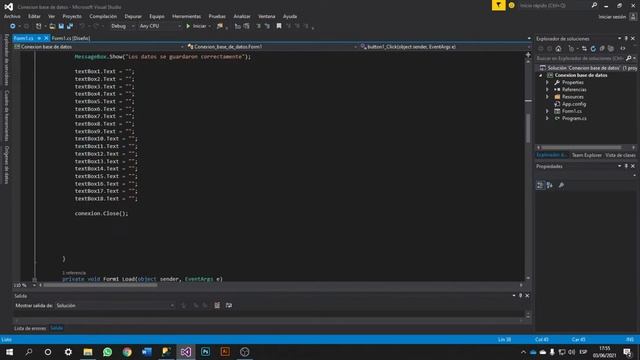Expand the Resources folder node
Viewport: 640px width, 360px height.
pos(547,97)
